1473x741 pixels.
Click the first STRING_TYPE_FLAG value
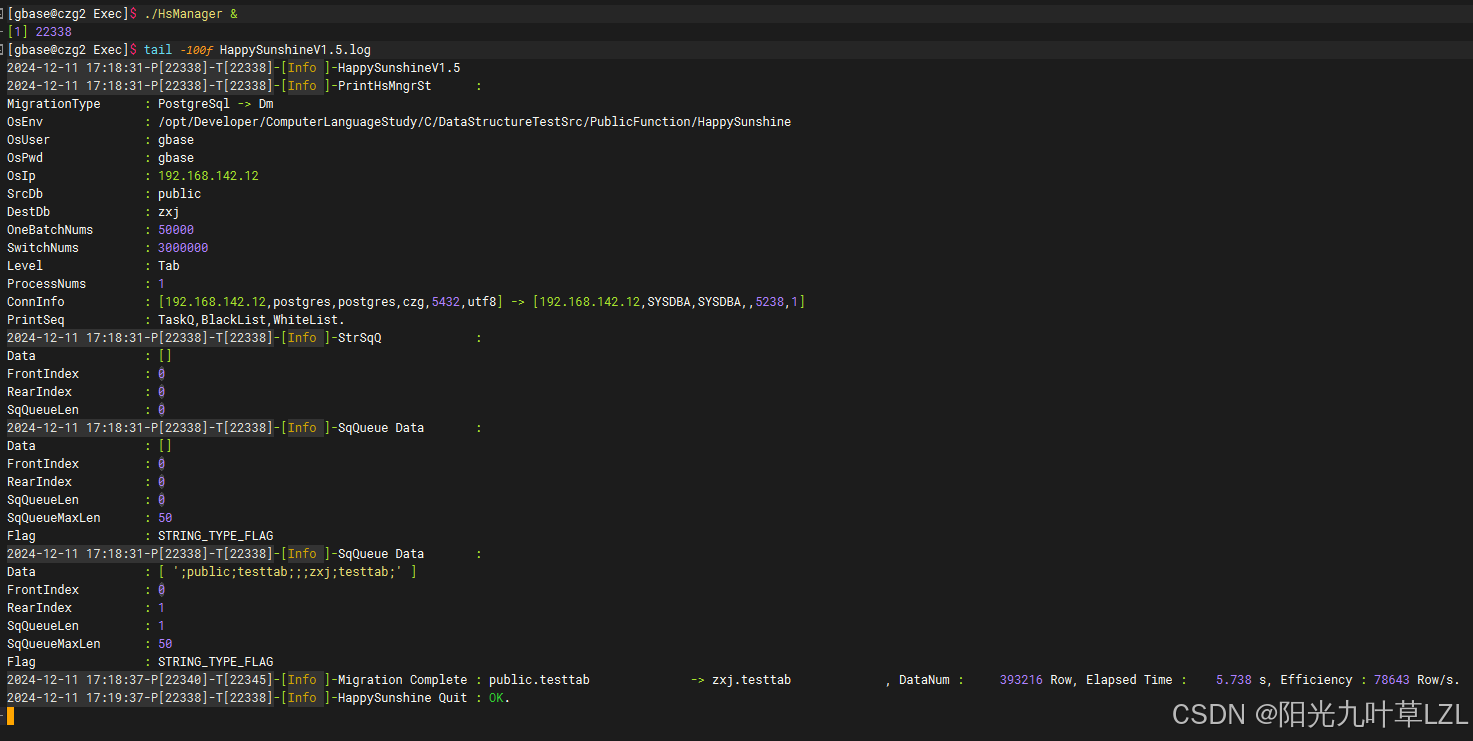pos(215,536)
